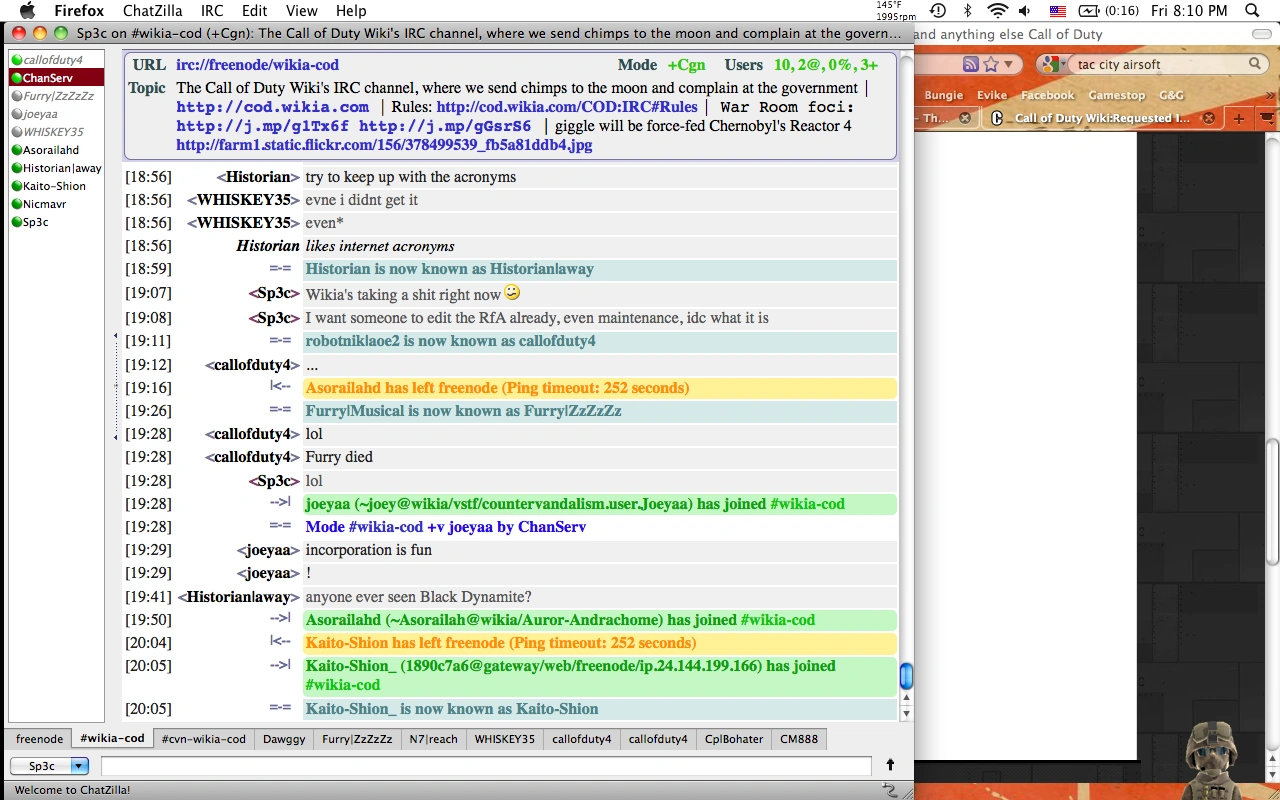Click the chat vertical scrollbar thumb
The width and height of the screenshot is (1280, 800).
point(906,676)
